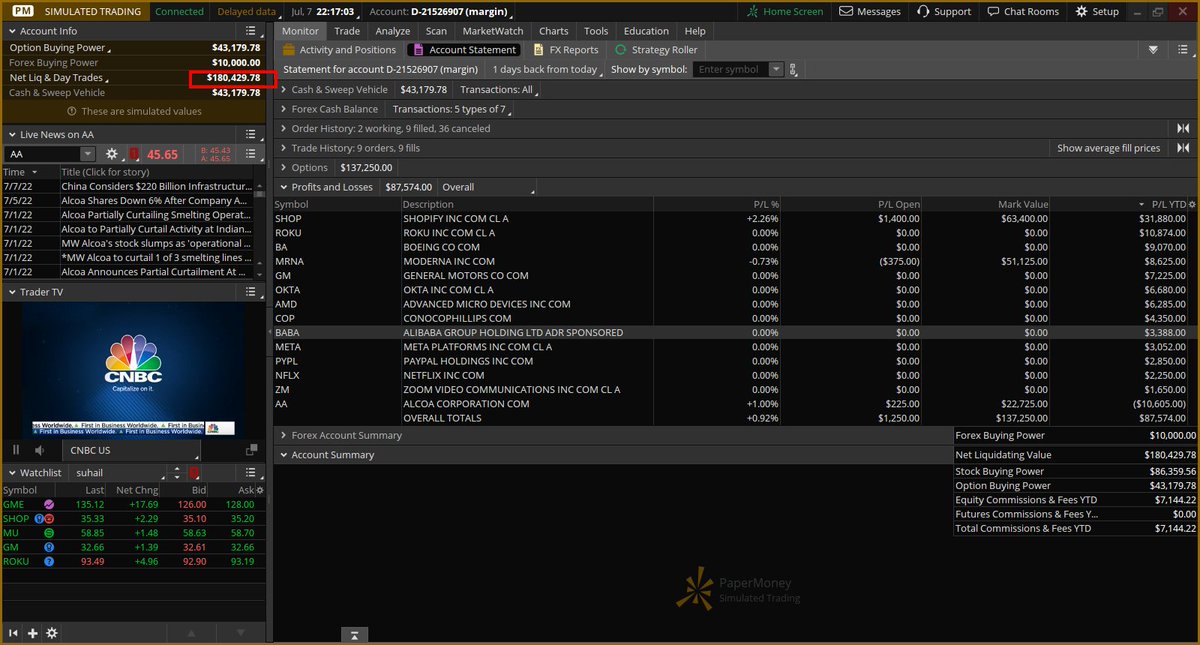Open the Messages envelope
The height and width of the screenshot is (645, 1200).
click(846, 11)
